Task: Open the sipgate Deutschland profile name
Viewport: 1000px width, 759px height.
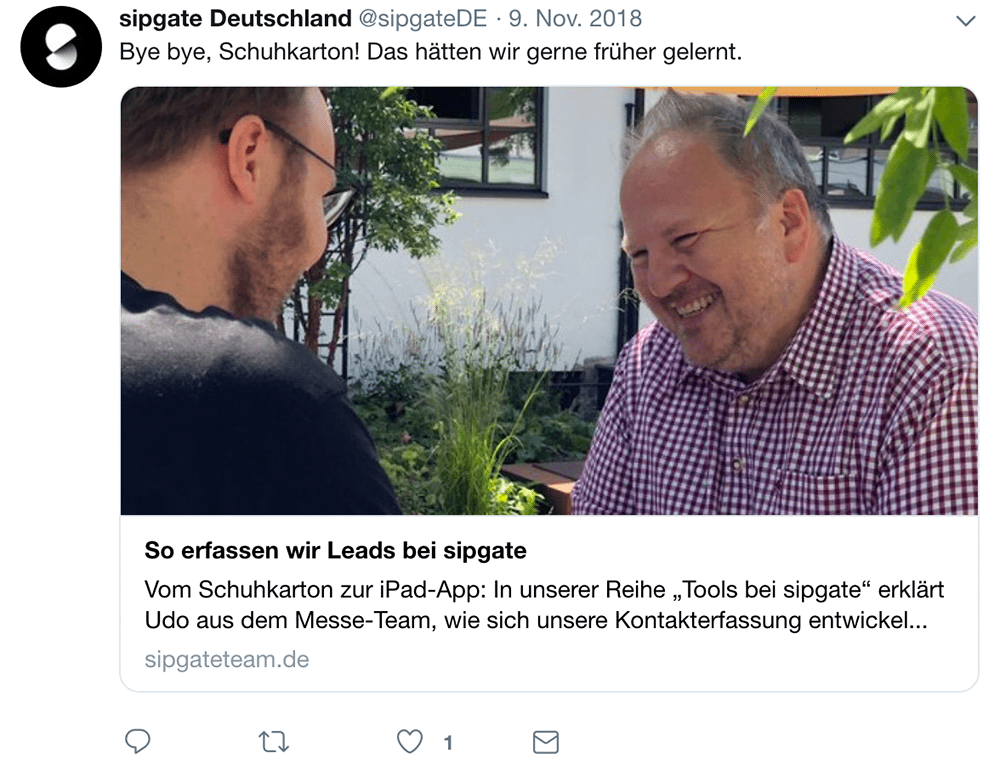Action: click(235, 18)
